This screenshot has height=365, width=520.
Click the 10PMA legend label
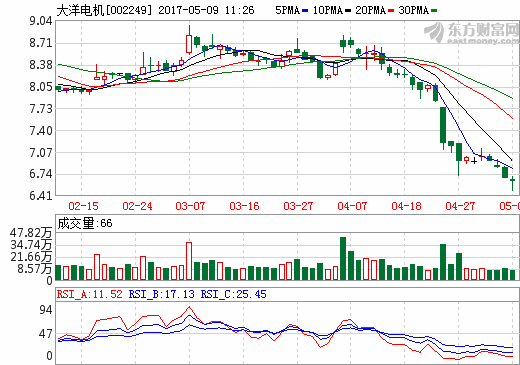point(328,10)
